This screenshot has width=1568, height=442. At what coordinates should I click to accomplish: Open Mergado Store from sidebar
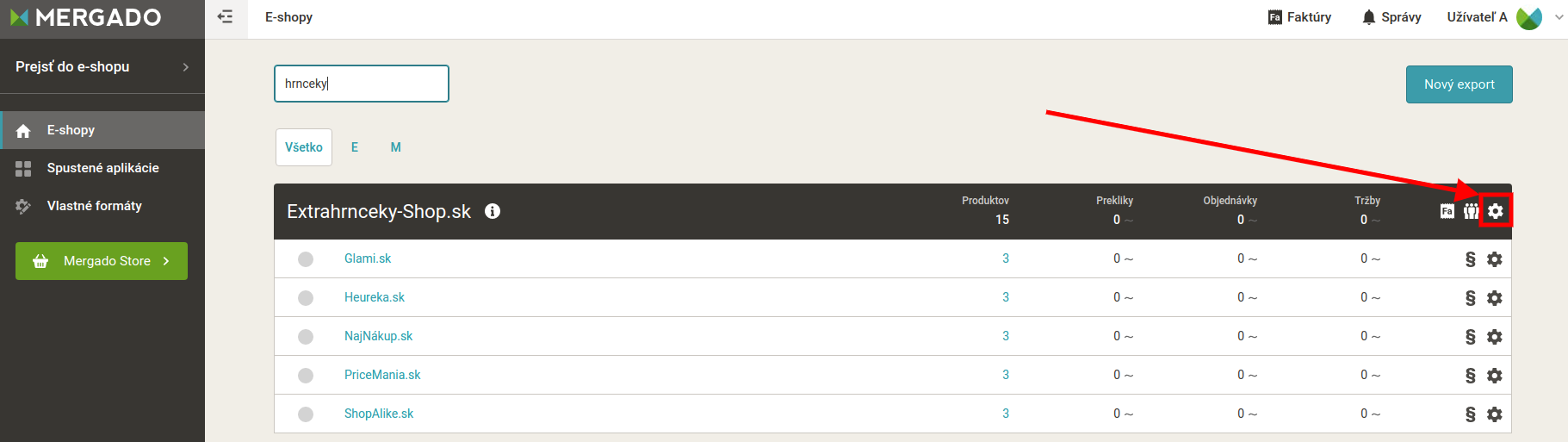[x=102, y=261]
